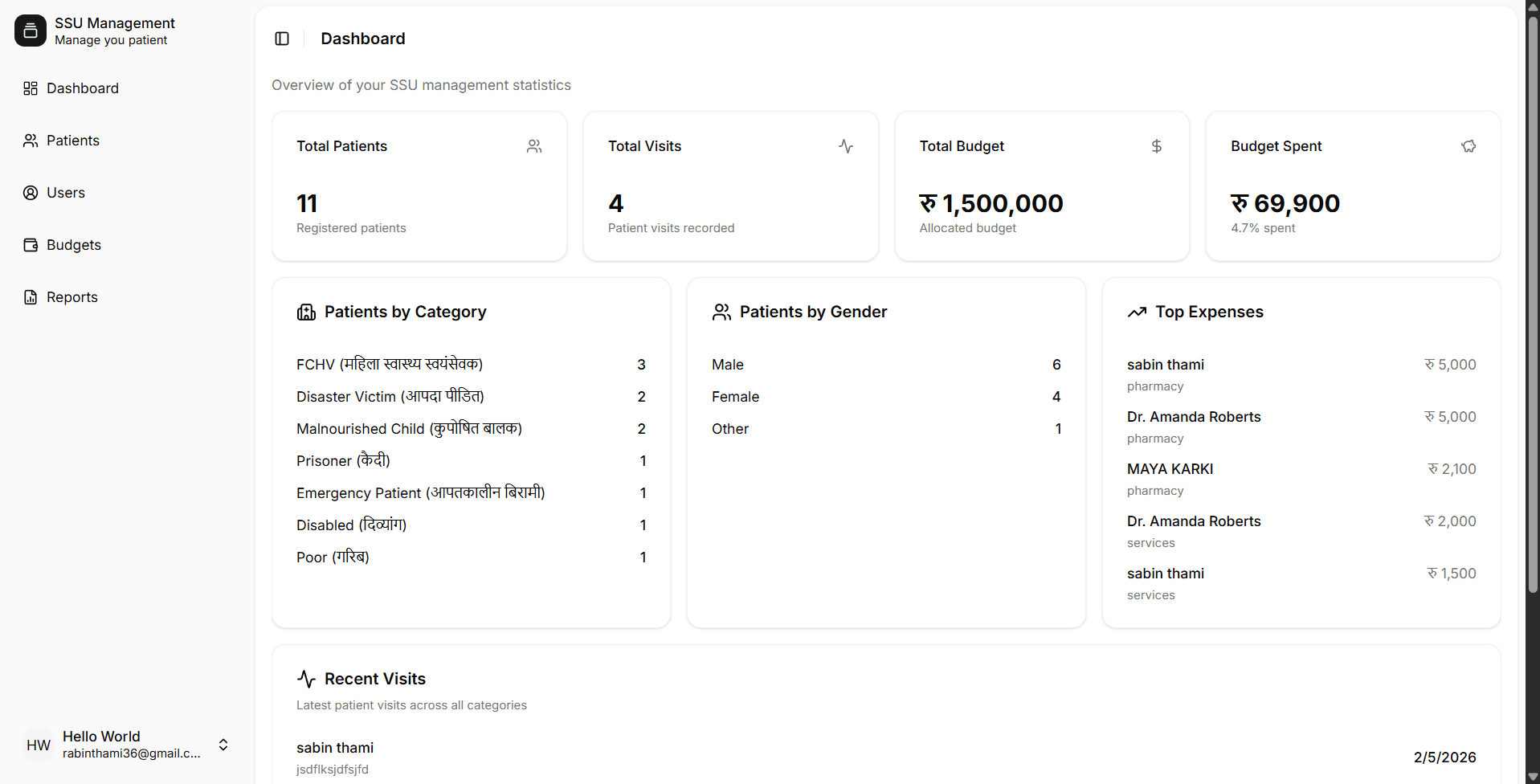The image size is (1540, 784).
Task: Click the activity icon beside Recent Visits
Action: pyautogui.click(x=306, y=678)
